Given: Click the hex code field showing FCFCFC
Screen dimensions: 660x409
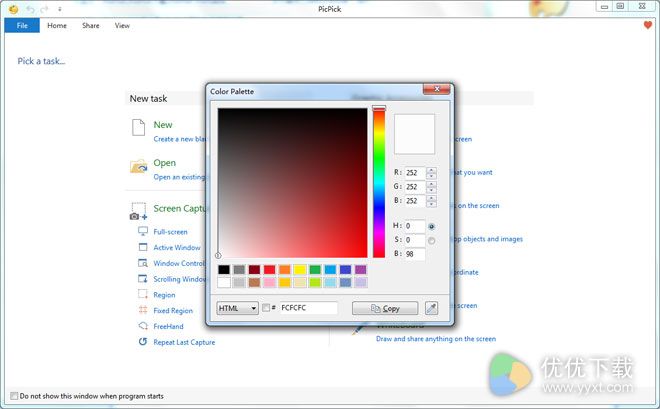Looking at the screenshot, I should [308, 308].
